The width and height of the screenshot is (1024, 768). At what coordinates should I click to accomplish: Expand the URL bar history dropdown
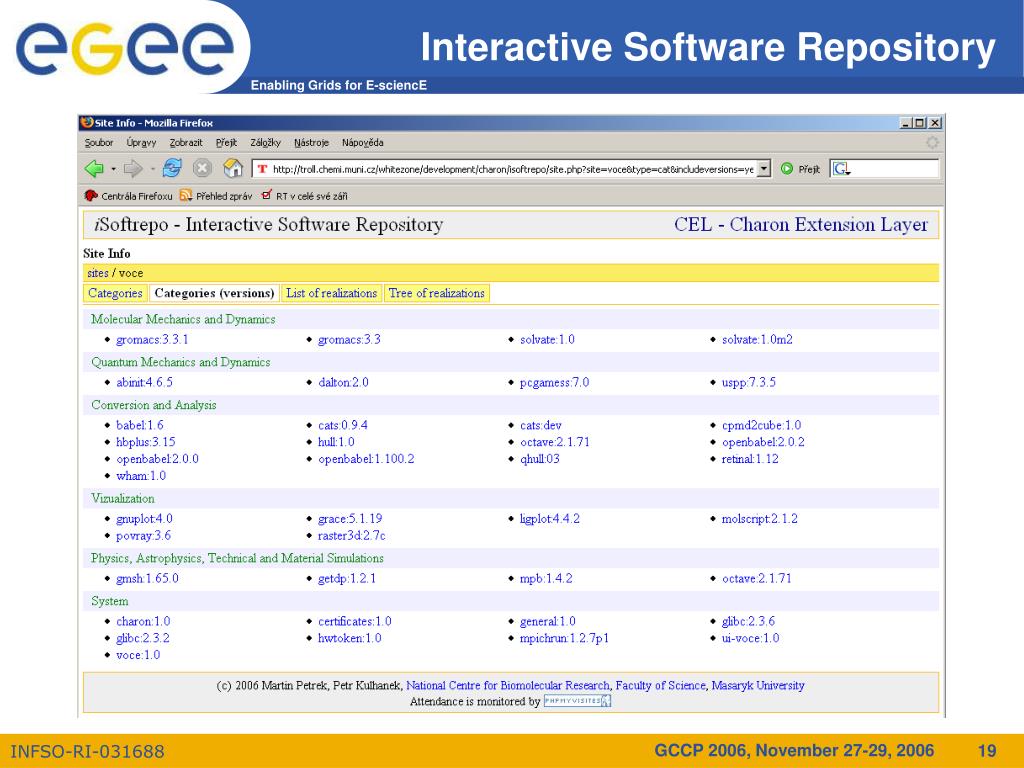tap(763, 168)
